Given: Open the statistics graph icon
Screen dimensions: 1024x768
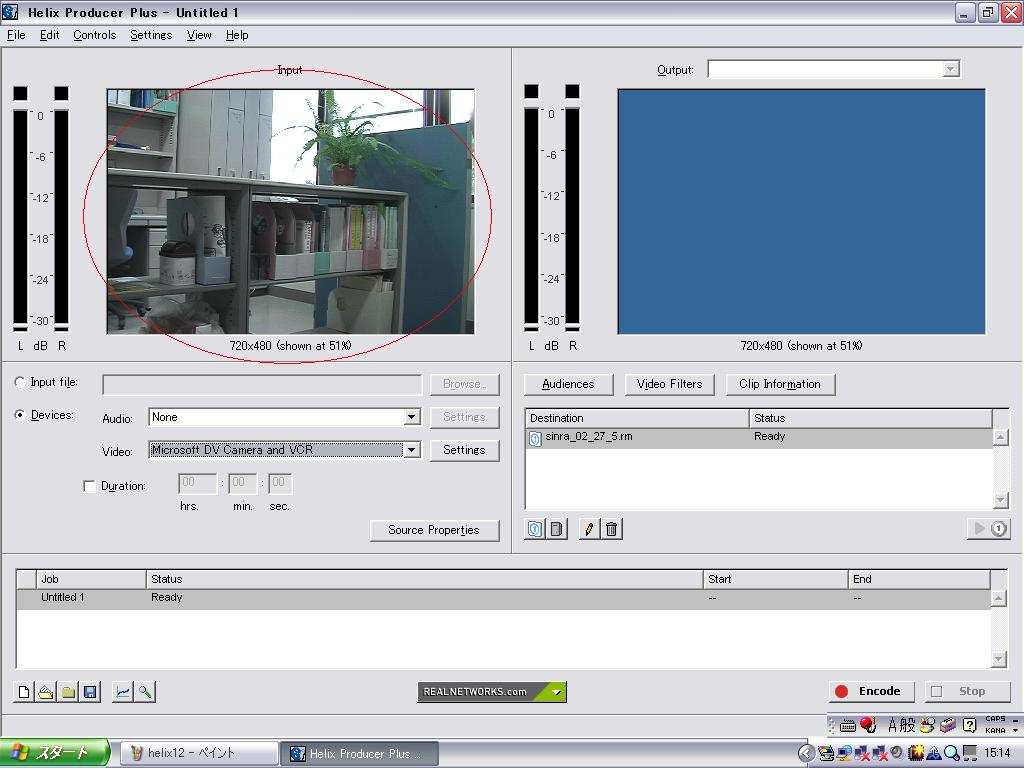Looking at the screenshot, I should [122, 692].
